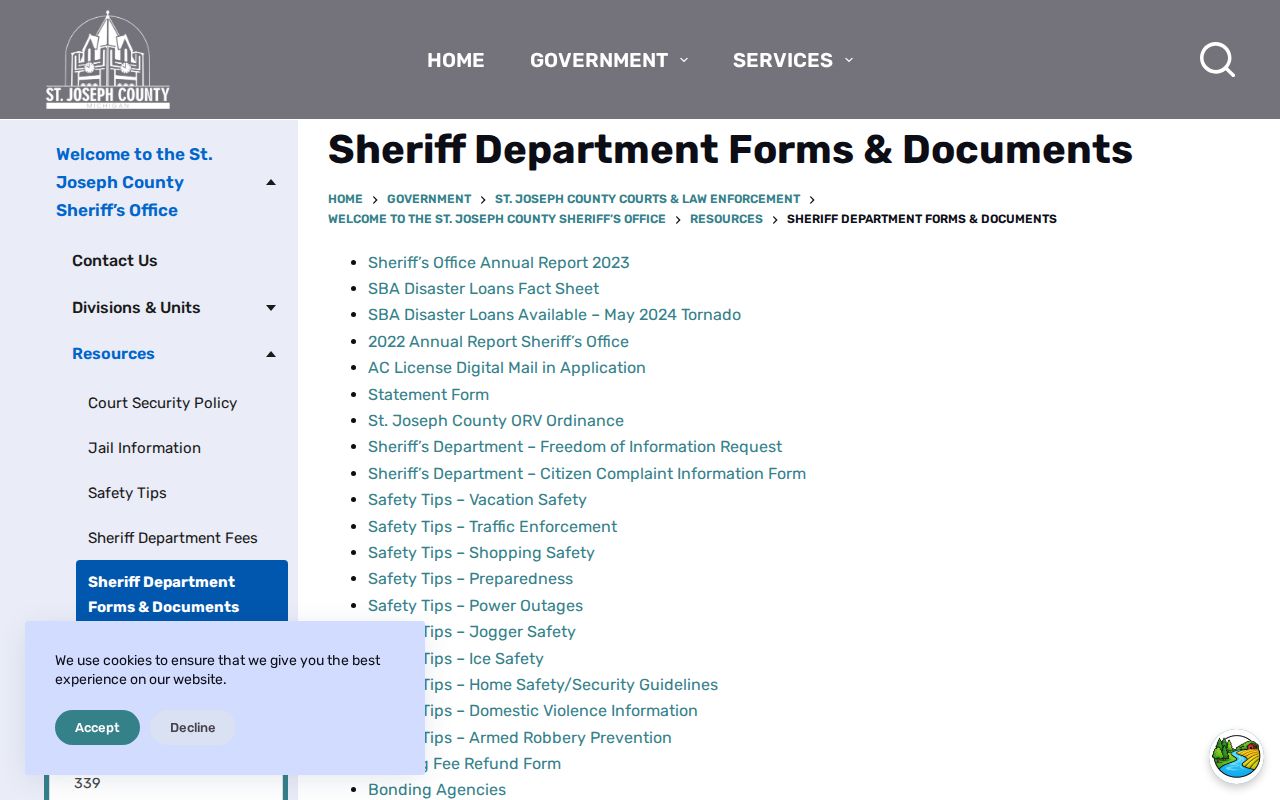Click Courts & Law Enforcement breadcrumb
The width and height of the screenshot is (1280, 800).
(x=647, y=199)
